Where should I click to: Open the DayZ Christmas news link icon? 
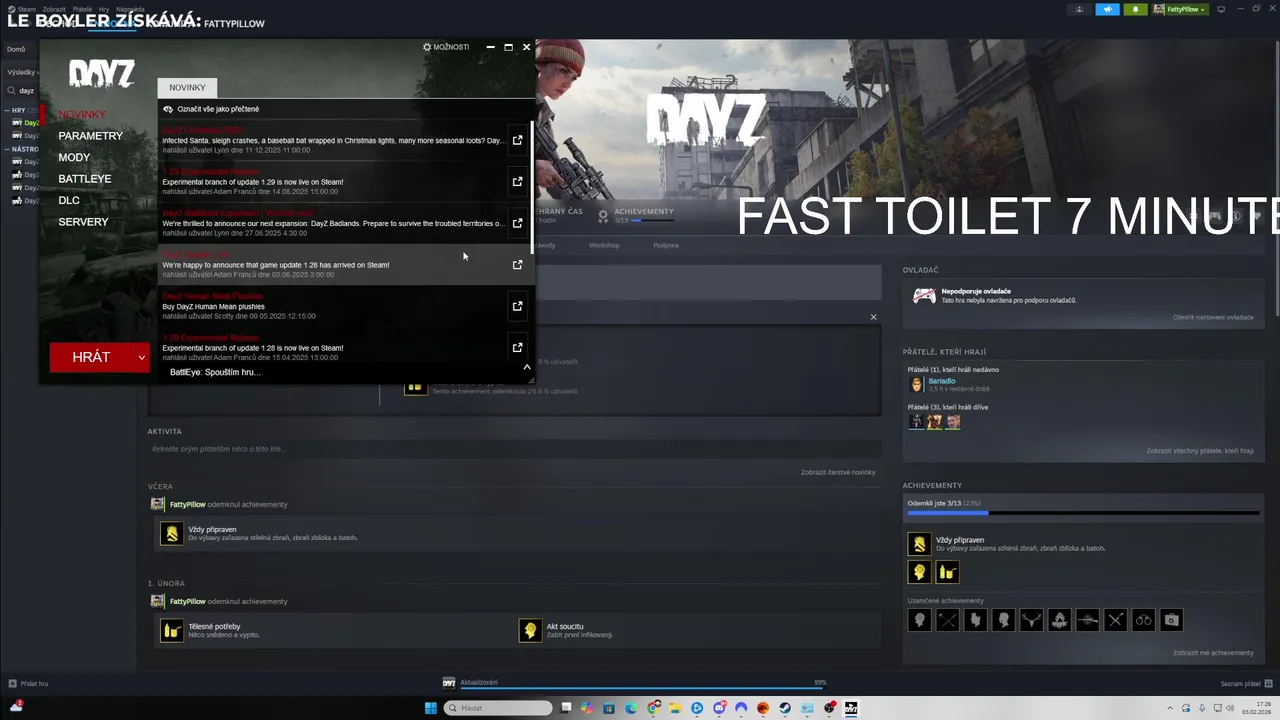point(517,140)
